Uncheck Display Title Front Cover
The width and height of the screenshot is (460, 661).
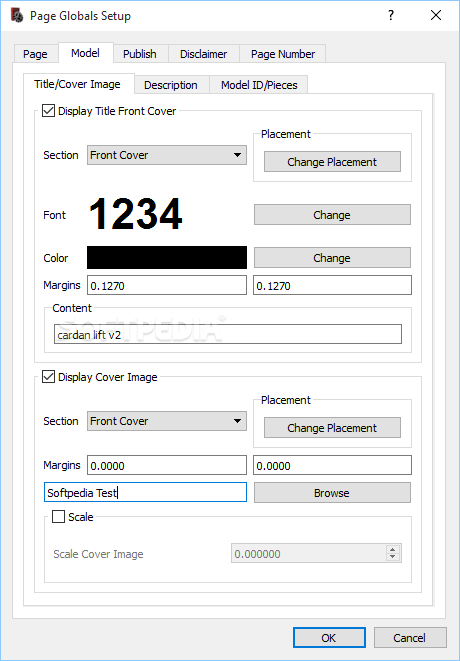(x=48, y=111)
